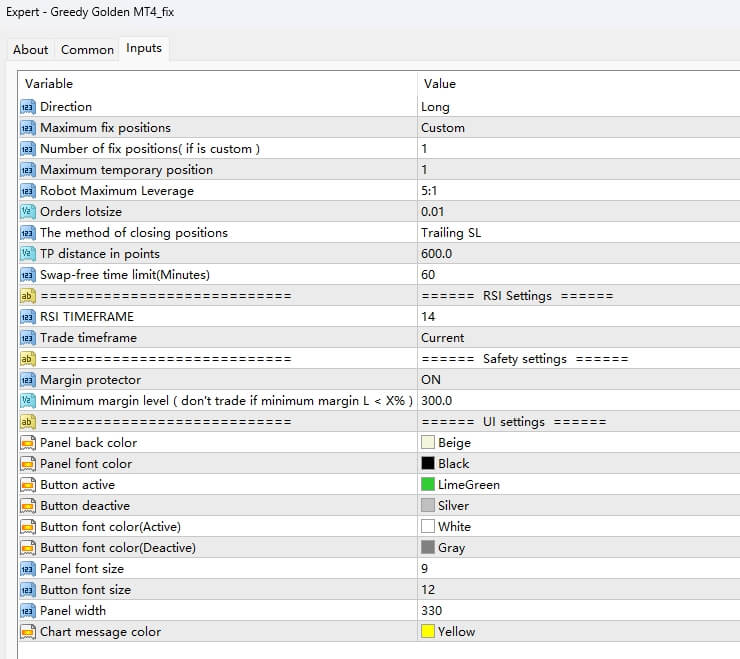Click the TP distance in points icon
Image resolution: width=740 pixels, height=659 pixels.
coord(28,254)
